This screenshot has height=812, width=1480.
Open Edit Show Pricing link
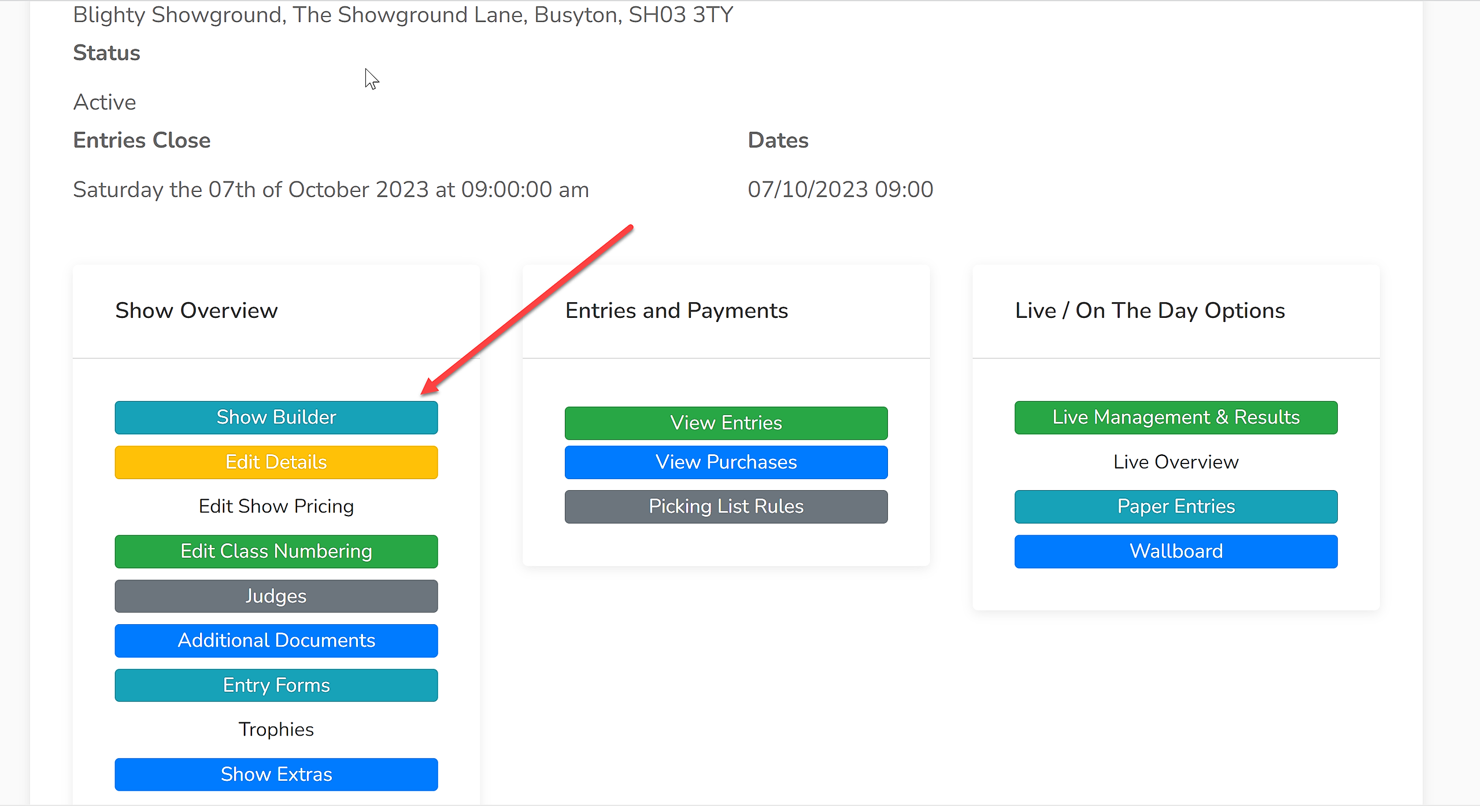pyautogui.click(x=276, y=506)
